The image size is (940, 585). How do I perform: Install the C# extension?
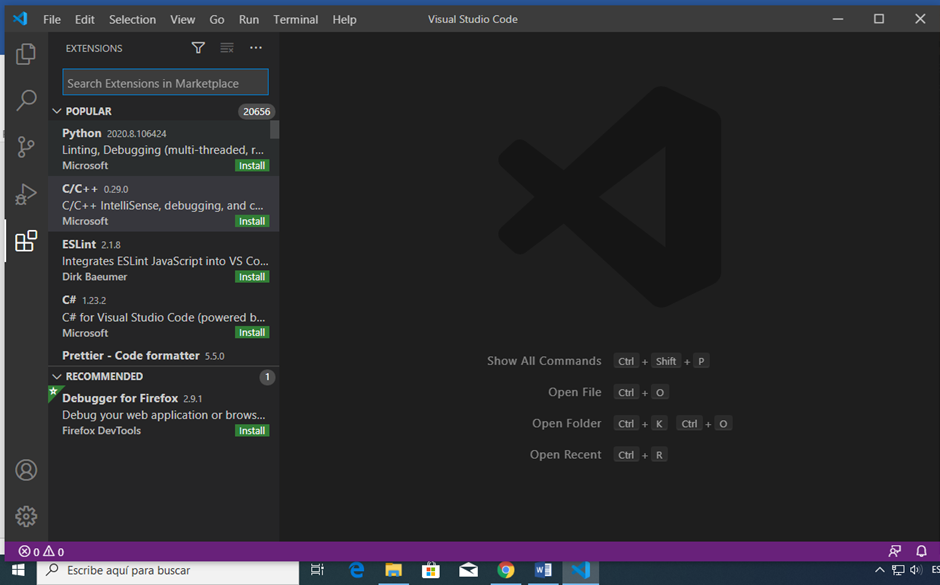tap(252, 333)
